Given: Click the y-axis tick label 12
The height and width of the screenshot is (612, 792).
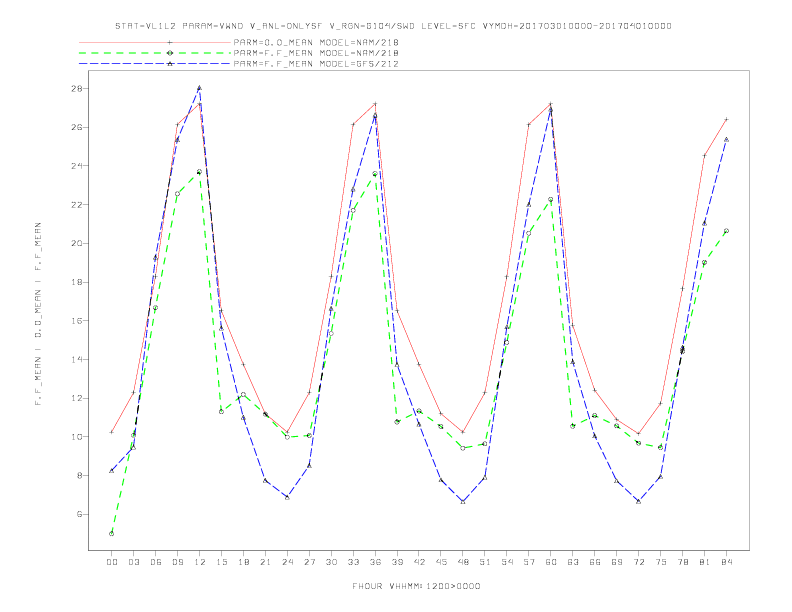Looking at the screenshot, I should click(x=77, y=398).
